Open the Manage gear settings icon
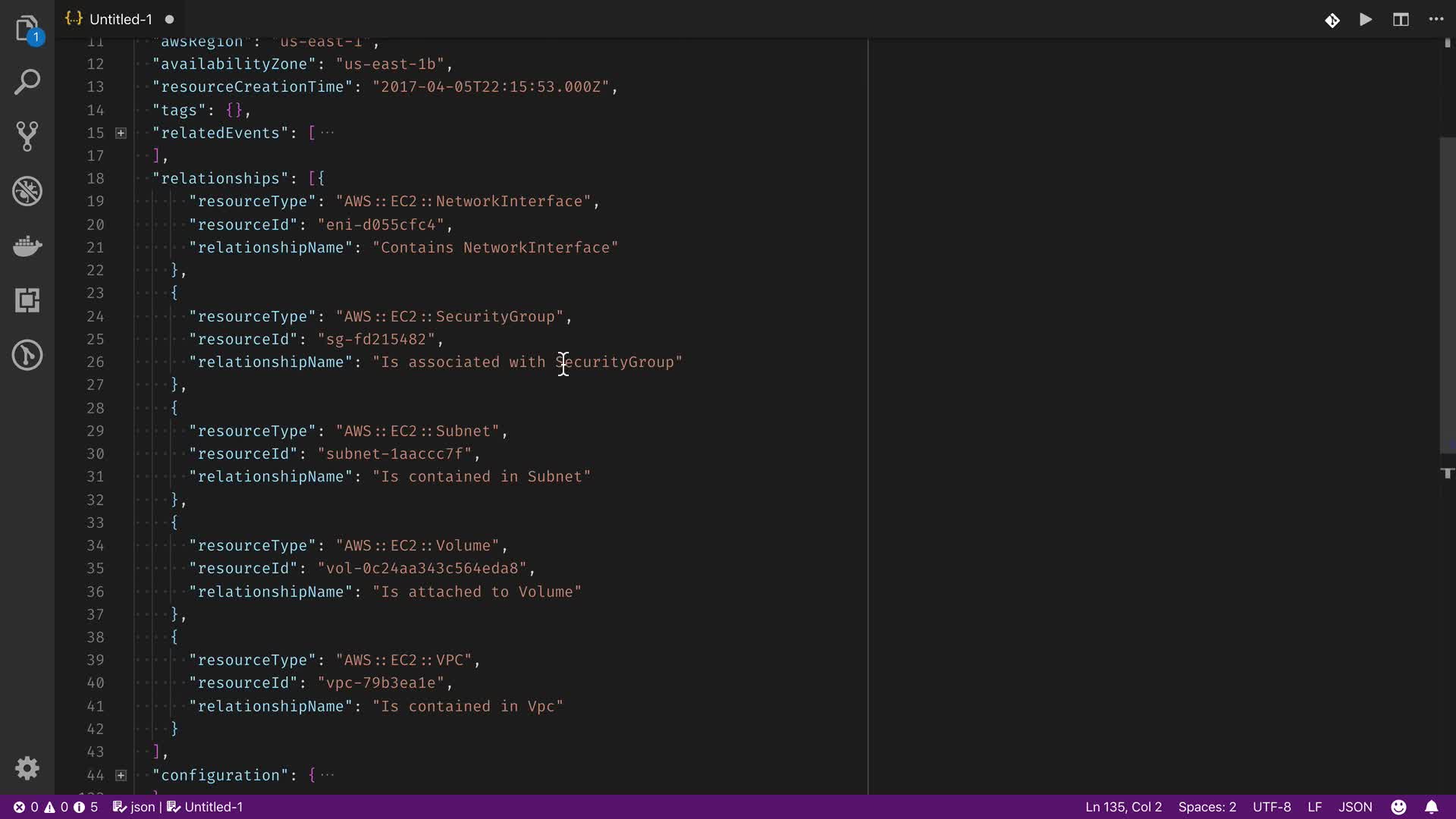The width and height of the screenshot is (1456, 819). (x=27, y=768)
